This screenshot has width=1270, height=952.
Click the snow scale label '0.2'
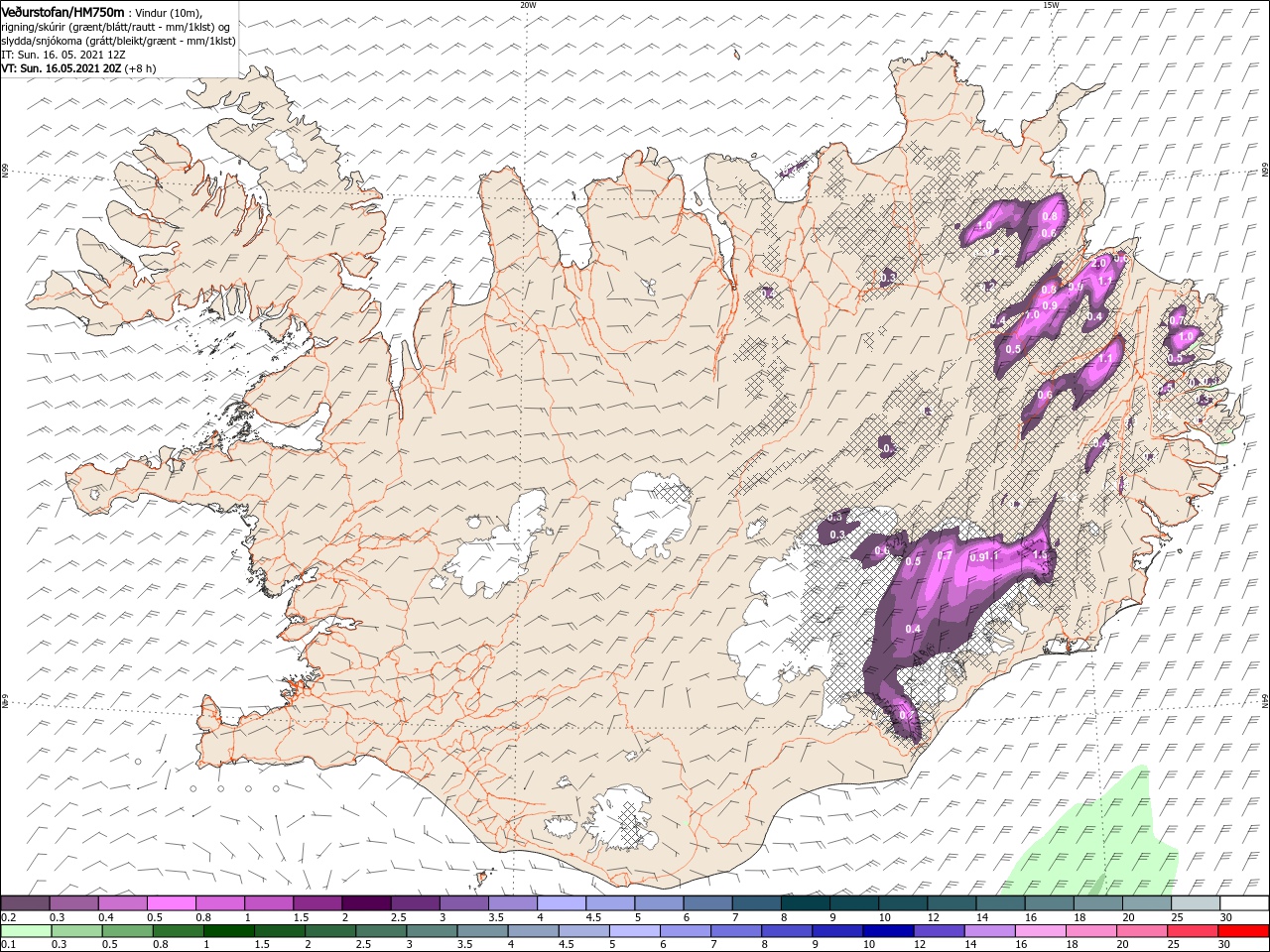click(9, 917)
